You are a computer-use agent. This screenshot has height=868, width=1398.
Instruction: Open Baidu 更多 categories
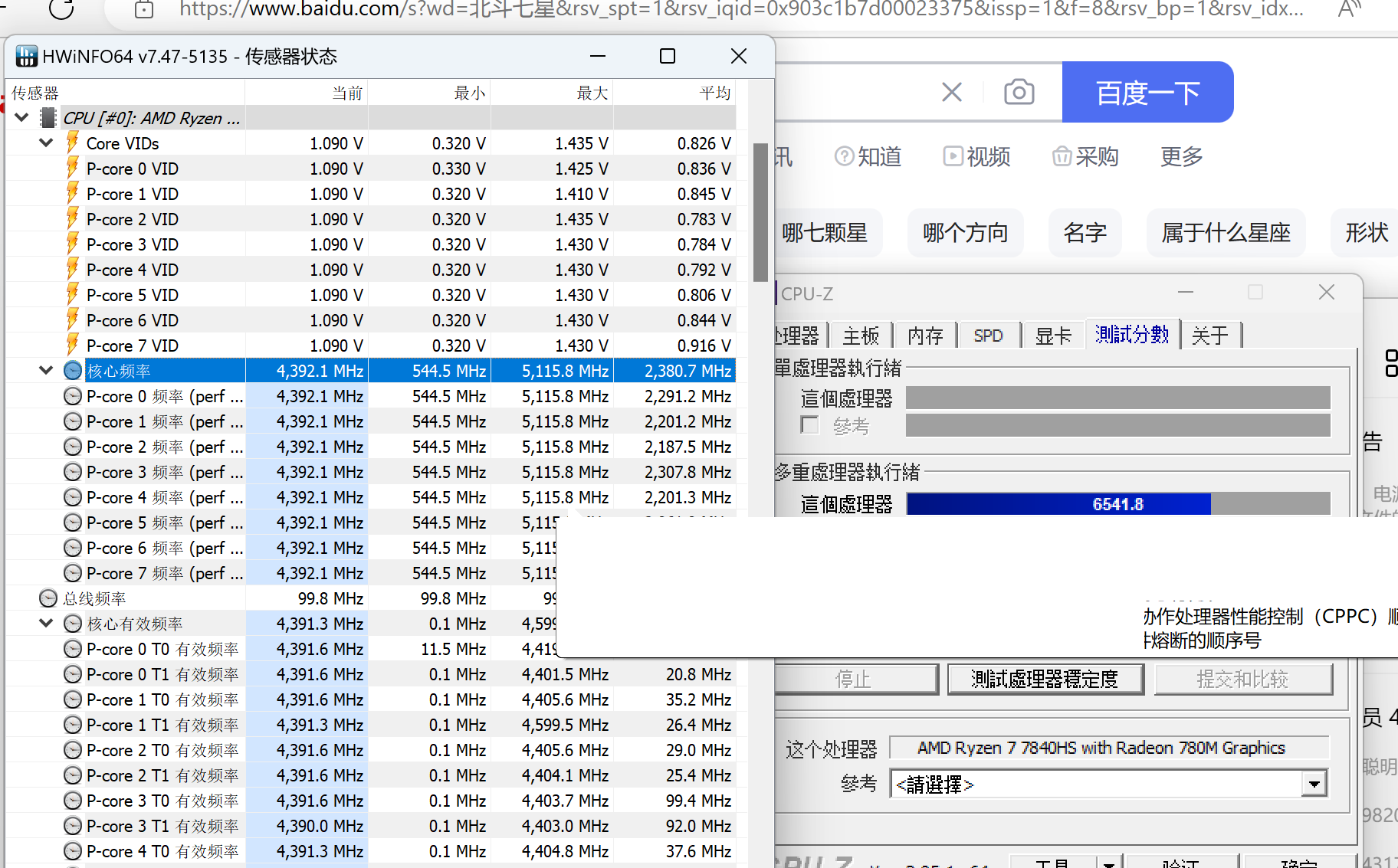point(1181,157)
